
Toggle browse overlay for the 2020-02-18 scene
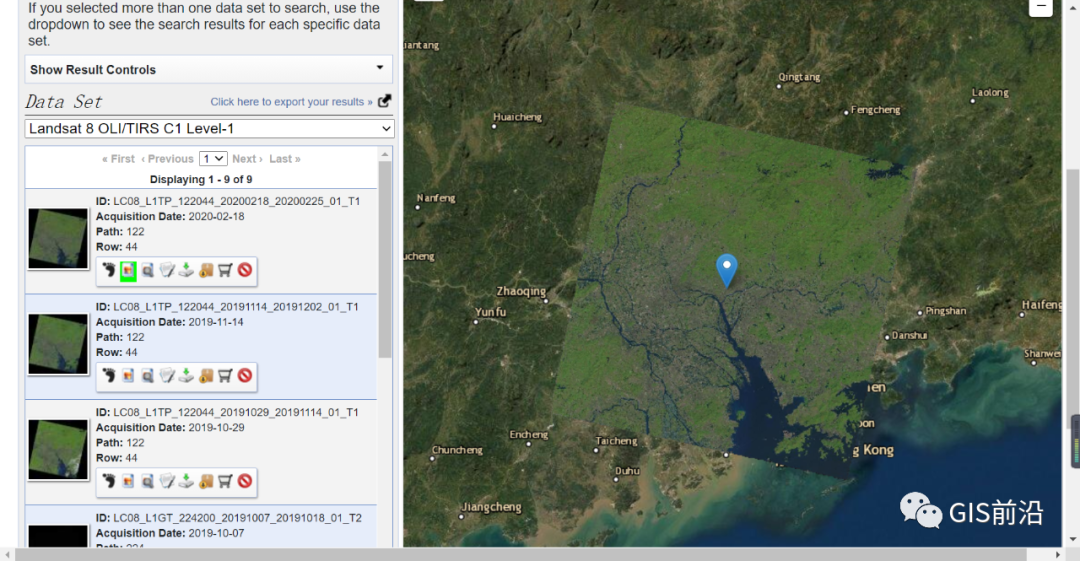(x=128, y=270)
